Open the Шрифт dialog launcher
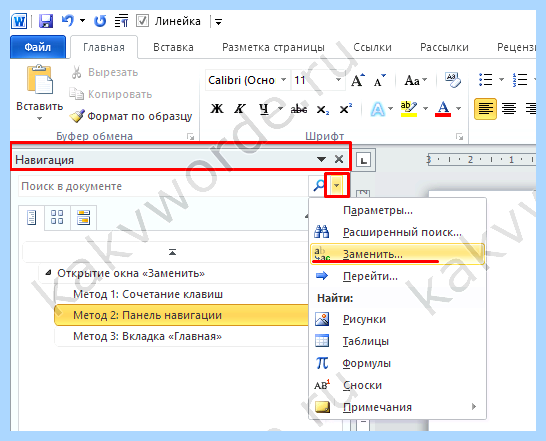 click(459, 137)
